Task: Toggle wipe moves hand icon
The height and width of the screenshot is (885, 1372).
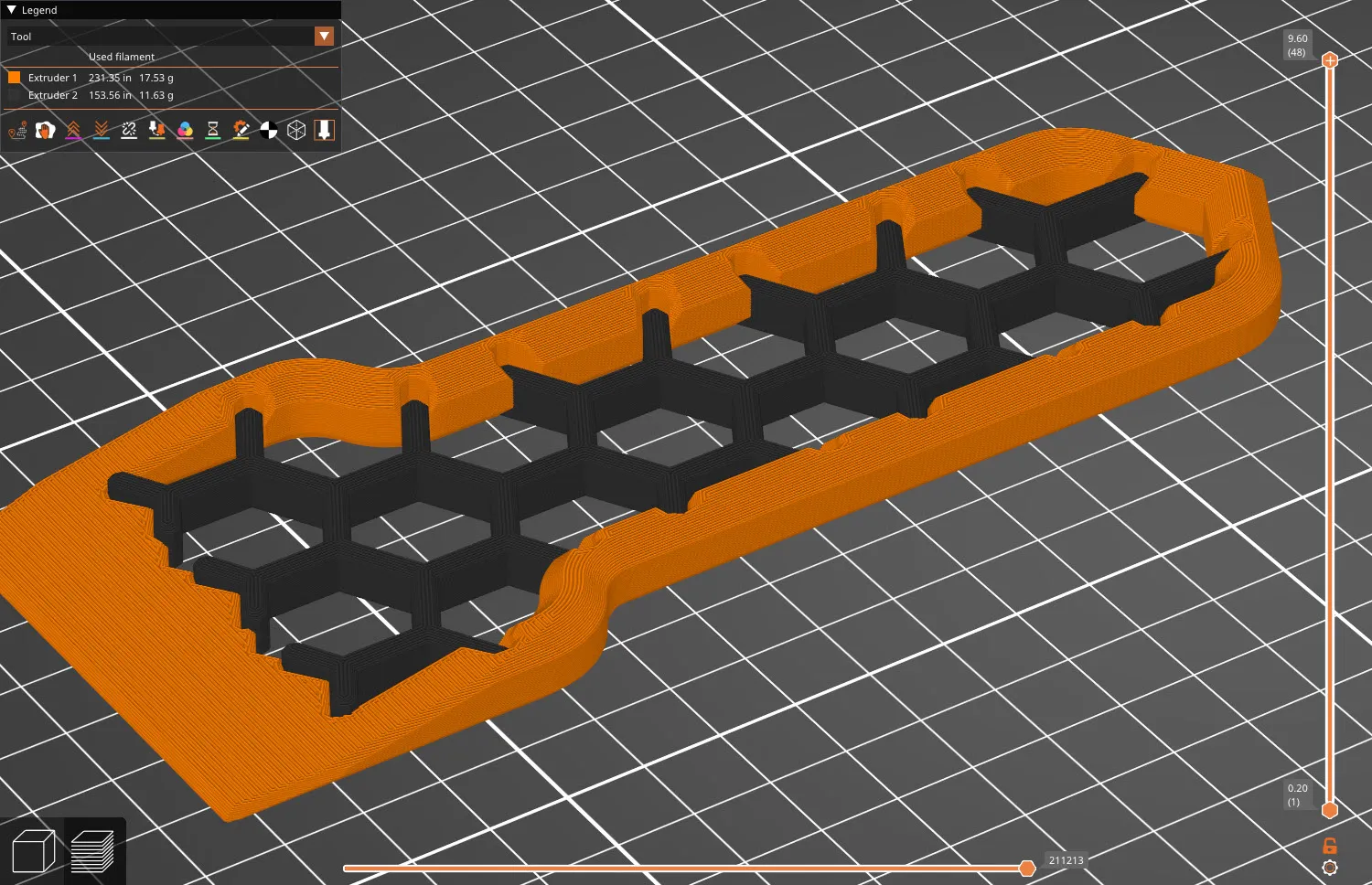Action: tap(45, 131)
